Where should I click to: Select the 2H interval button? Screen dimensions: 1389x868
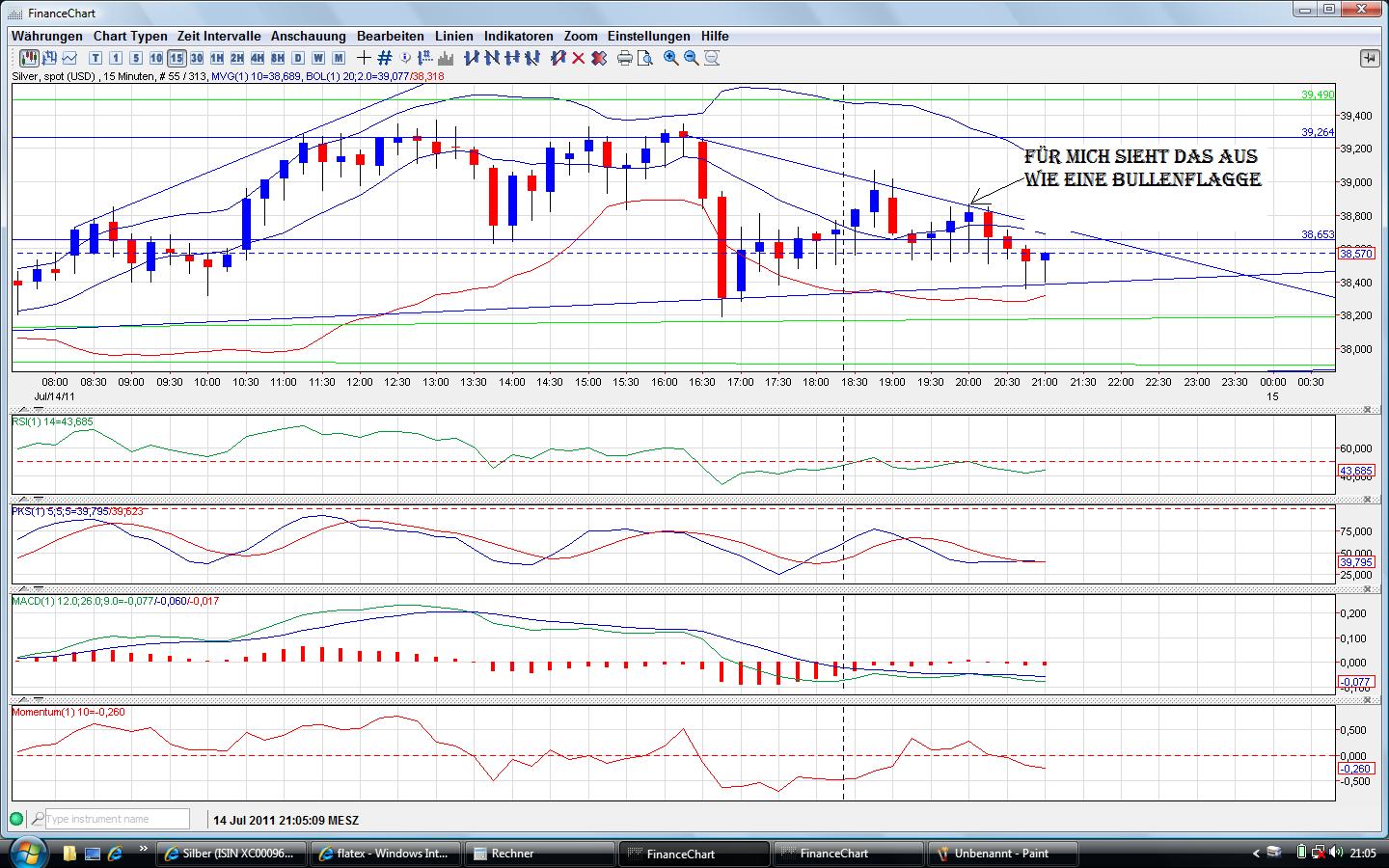(237, 58)
